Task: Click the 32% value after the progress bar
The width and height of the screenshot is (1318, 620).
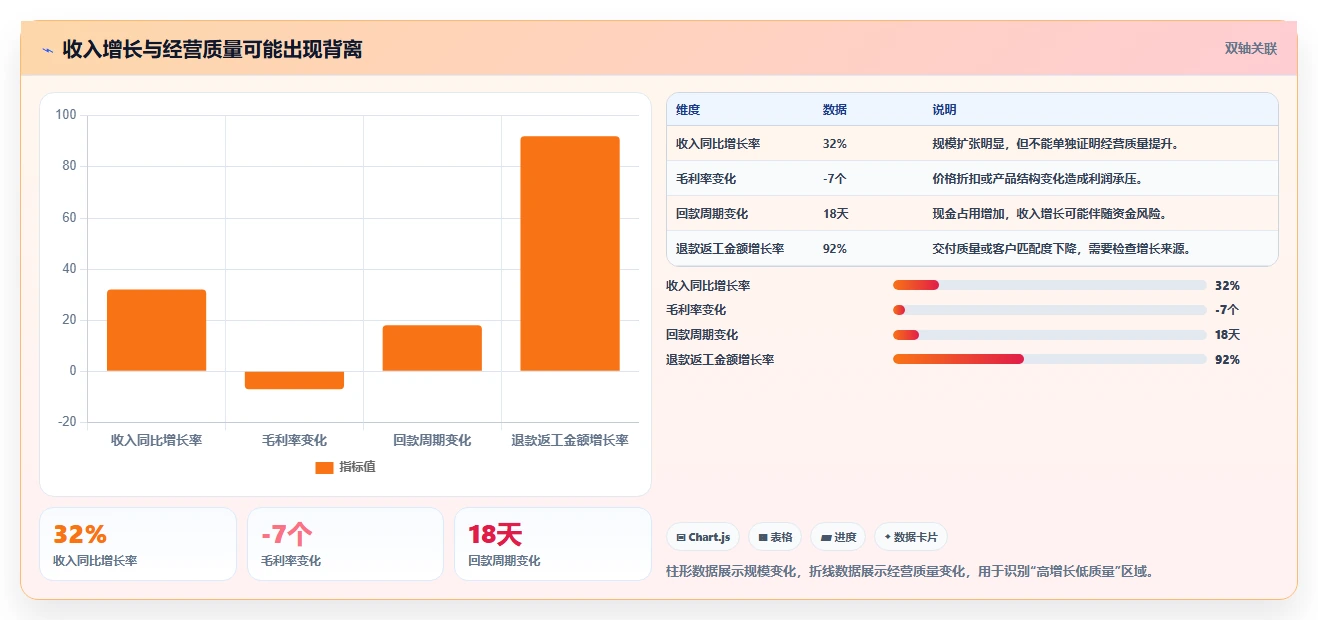Action: point(1227,286)
